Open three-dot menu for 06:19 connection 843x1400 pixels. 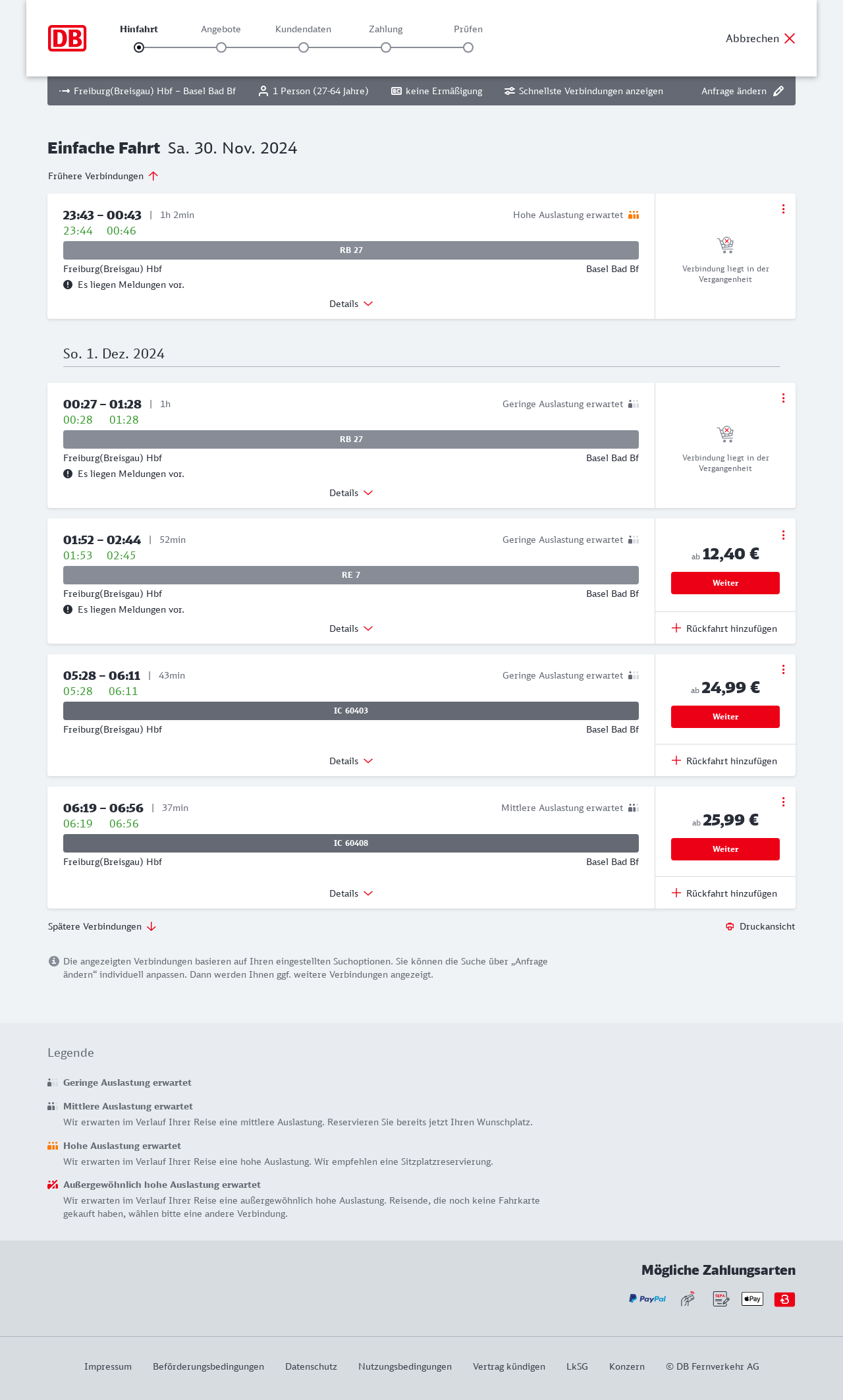click(783, 802)
